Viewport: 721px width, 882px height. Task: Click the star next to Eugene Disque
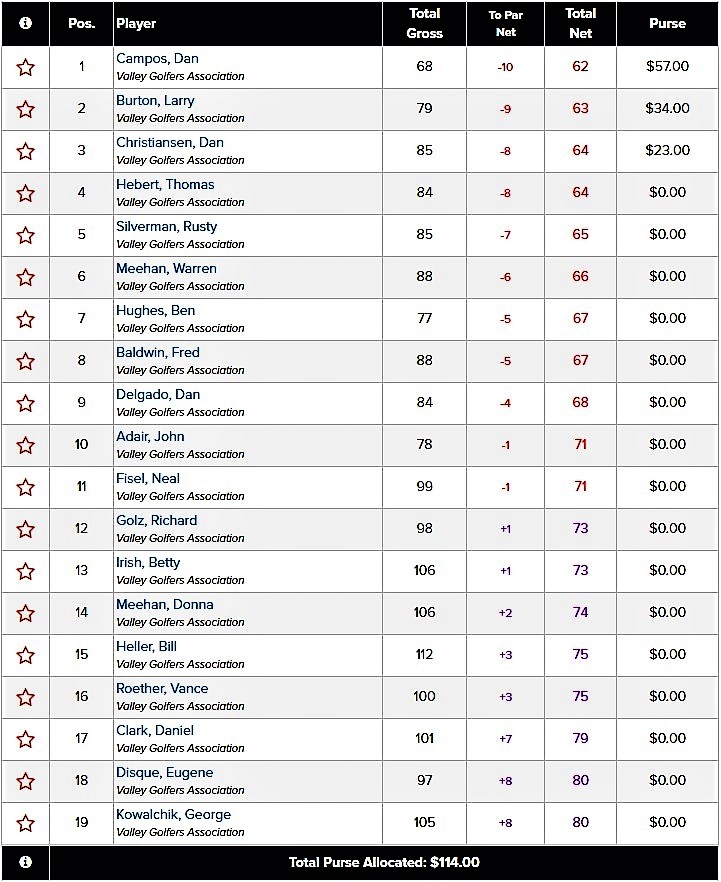pos(25,781)
